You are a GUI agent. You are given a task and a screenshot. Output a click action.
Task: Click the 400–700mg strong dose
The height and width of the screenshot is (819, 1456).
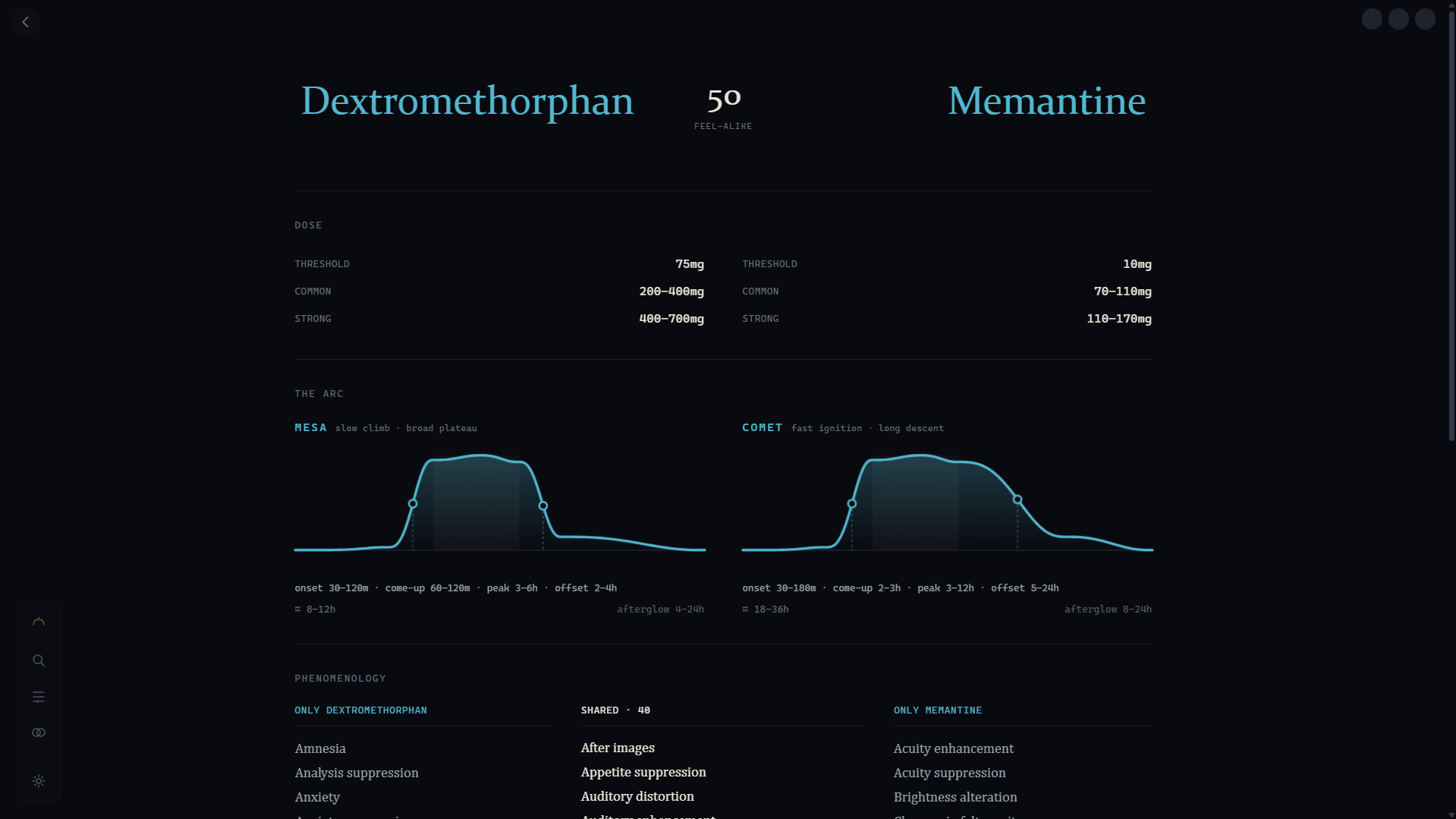tap(671, 319)
